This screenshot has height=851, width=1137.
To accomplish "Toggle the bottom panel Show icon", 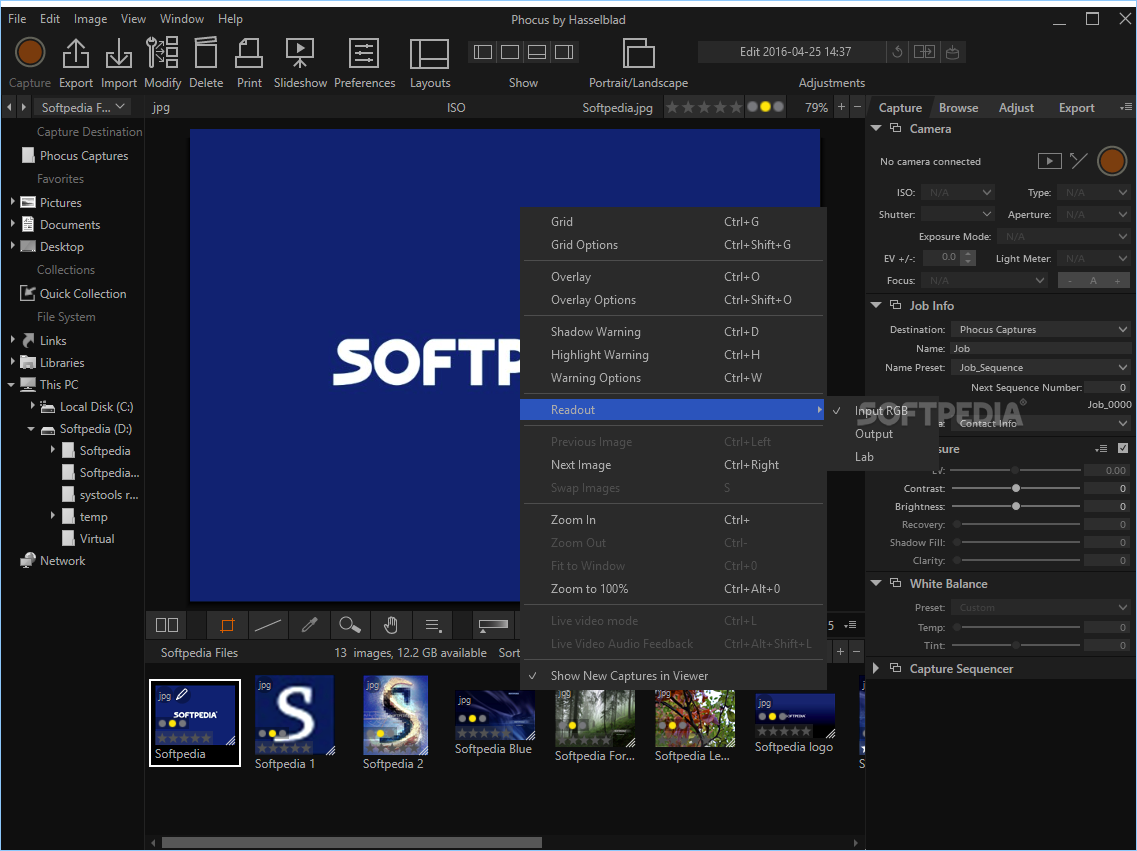I will (537, 52).
